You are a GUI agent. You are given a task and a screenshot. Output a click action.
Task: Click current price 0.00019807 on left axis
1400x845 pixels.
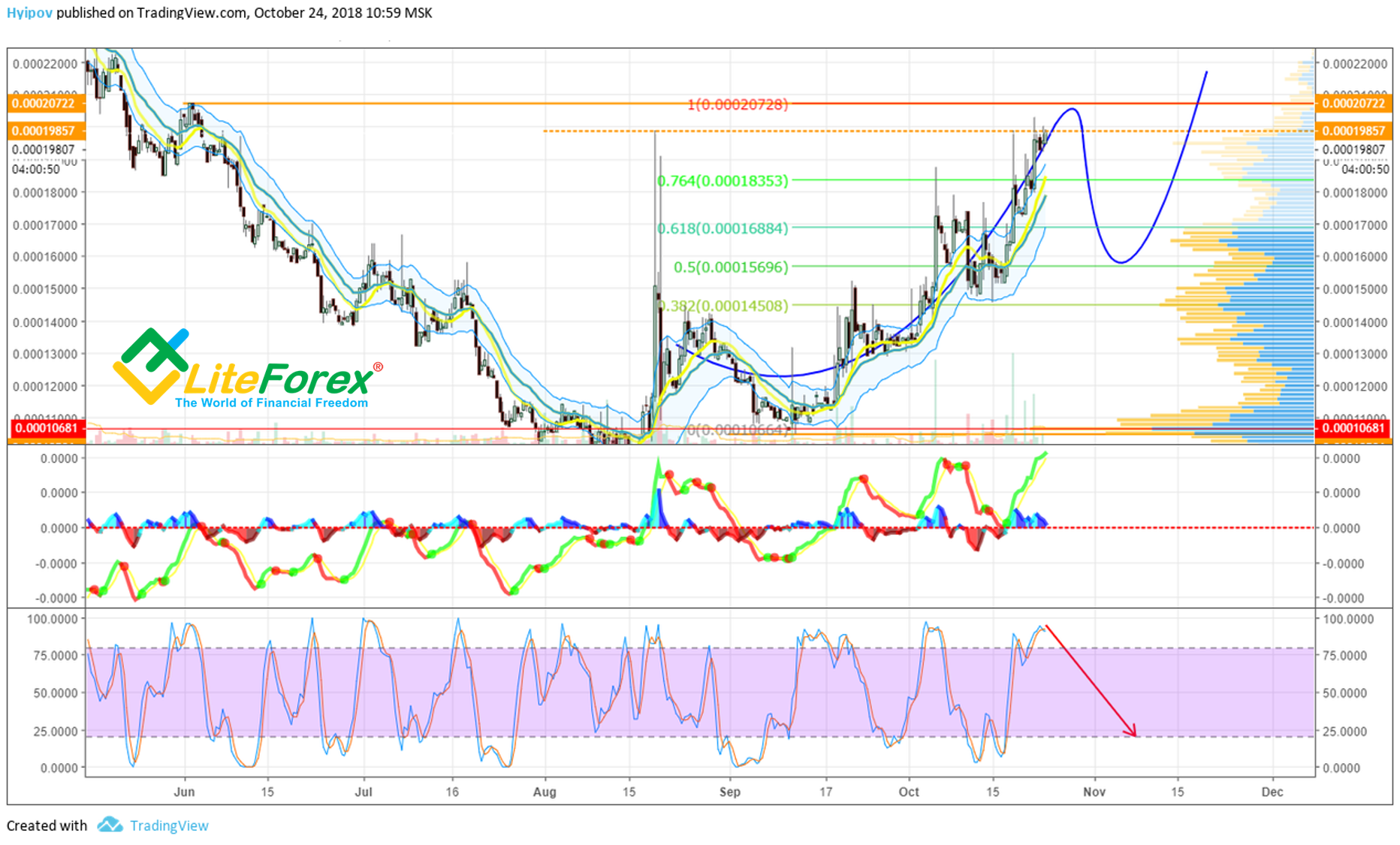[x=44, y=149]
